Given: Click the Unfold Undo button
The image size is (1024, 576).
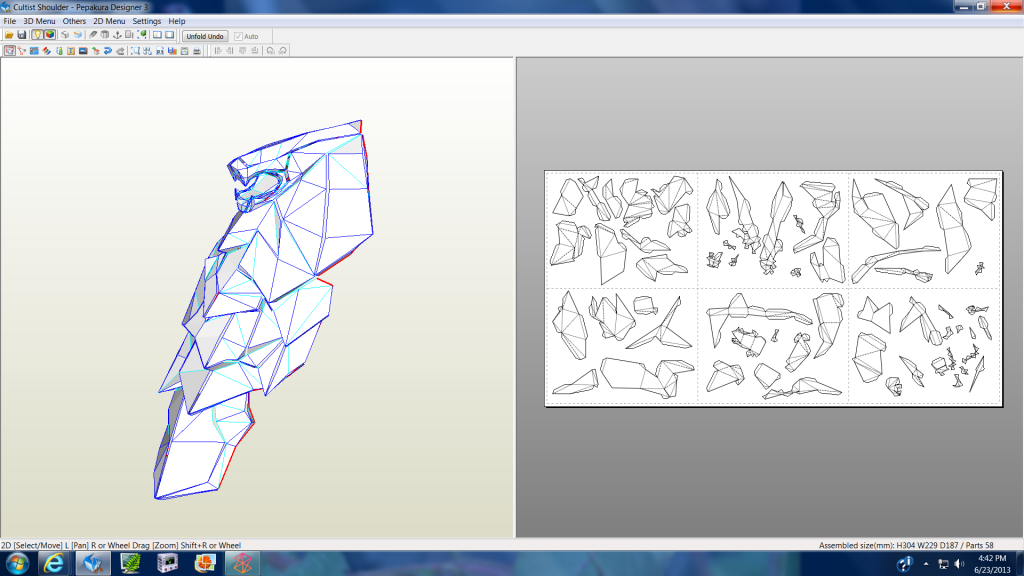Looking at the screenshot, I should coord(205,36).
